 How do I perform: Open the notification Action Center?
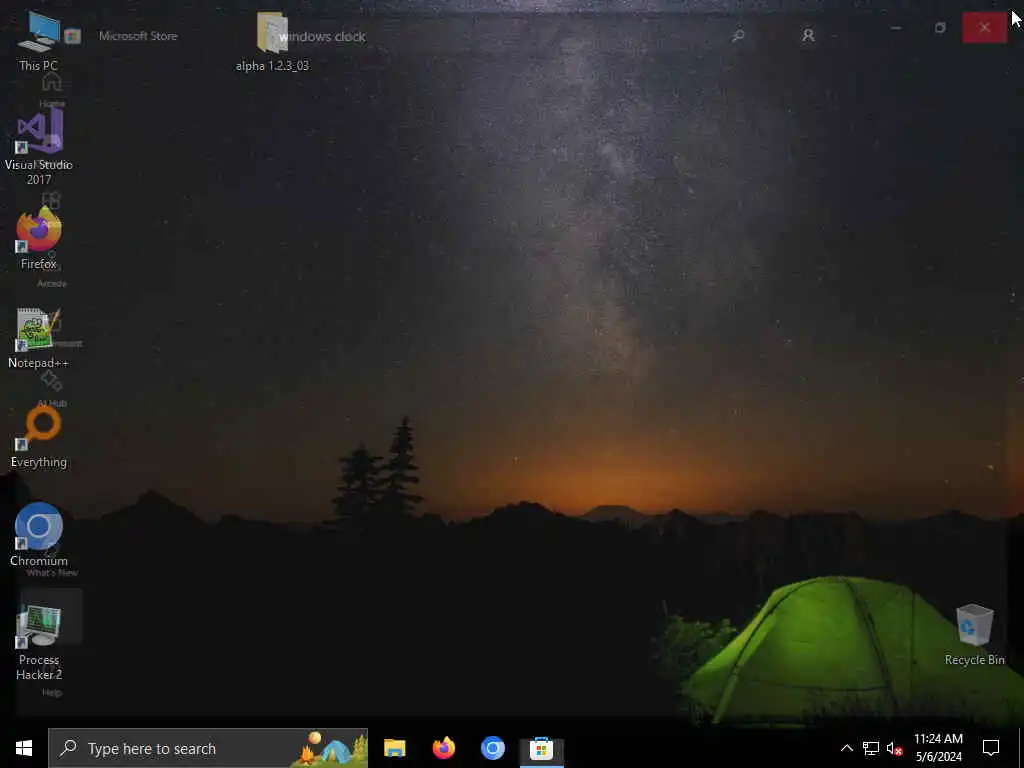coord(991,748)
